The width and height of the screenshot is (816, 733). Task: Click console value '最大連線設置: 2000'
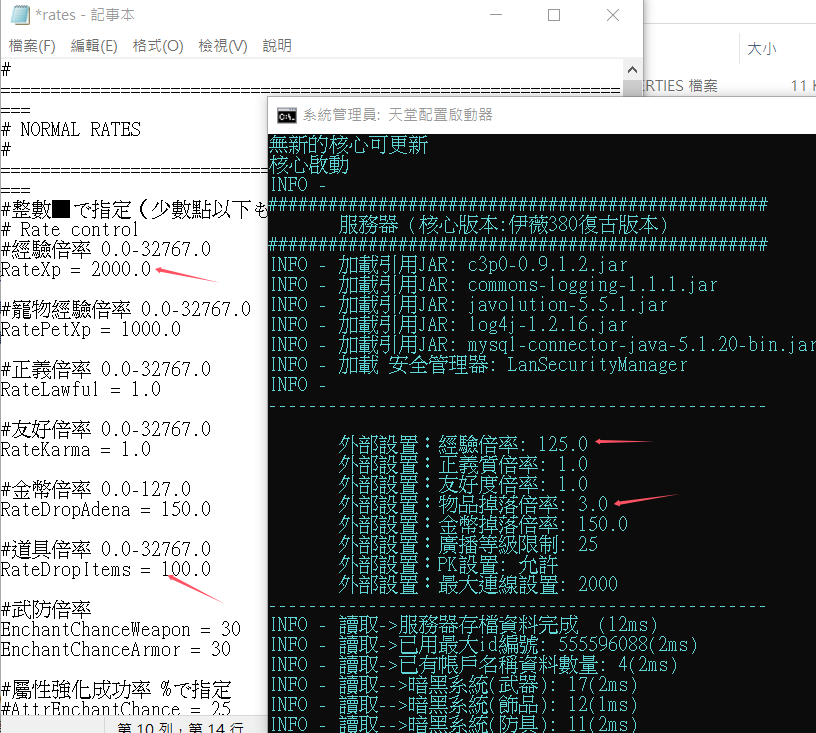528,584
